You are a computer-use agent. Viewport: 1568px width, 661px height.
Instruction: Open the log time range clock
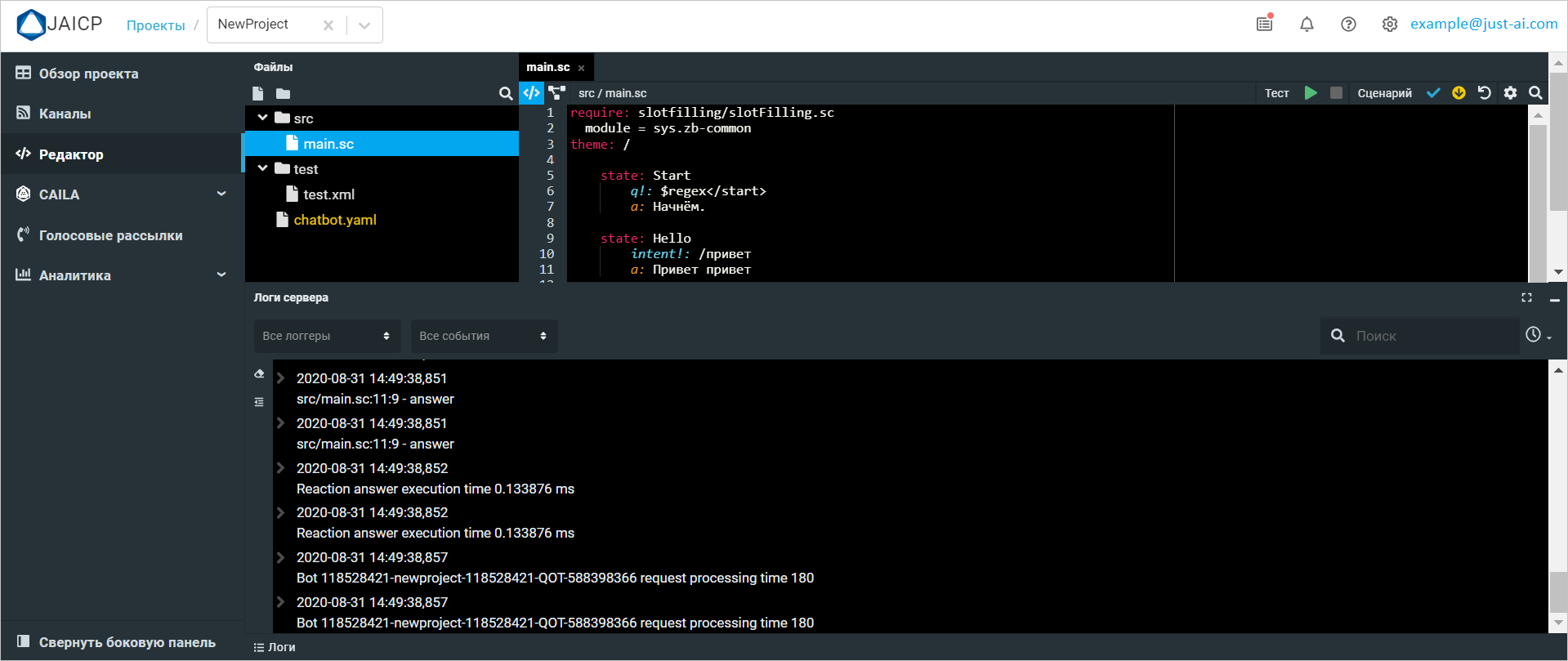[1537, 335]
